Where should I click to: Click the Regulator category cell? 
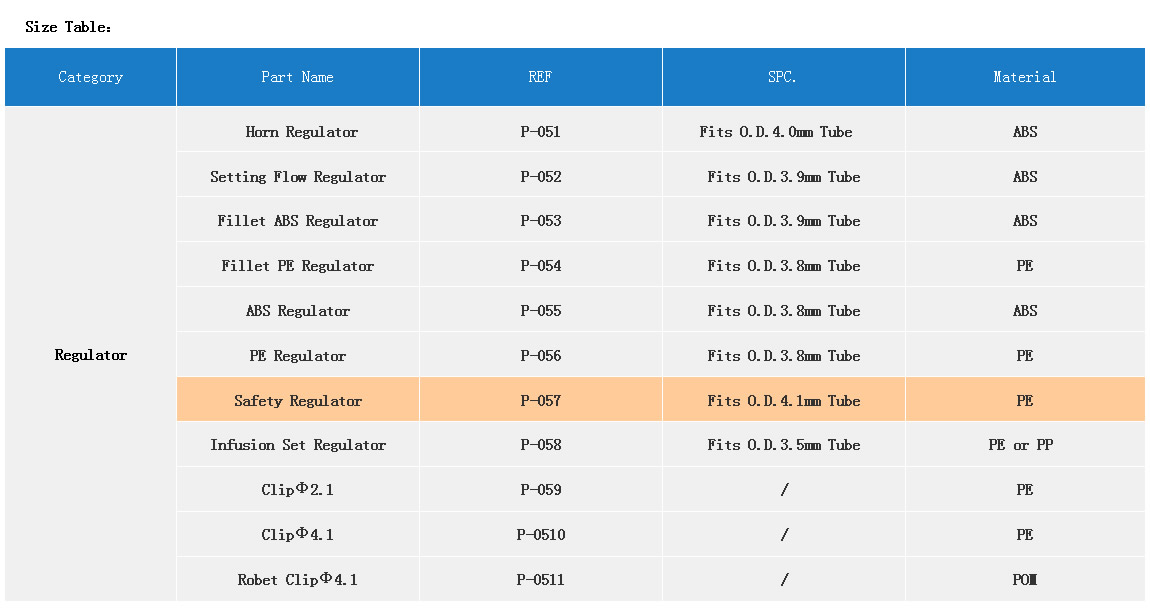[x=90, y=355]
